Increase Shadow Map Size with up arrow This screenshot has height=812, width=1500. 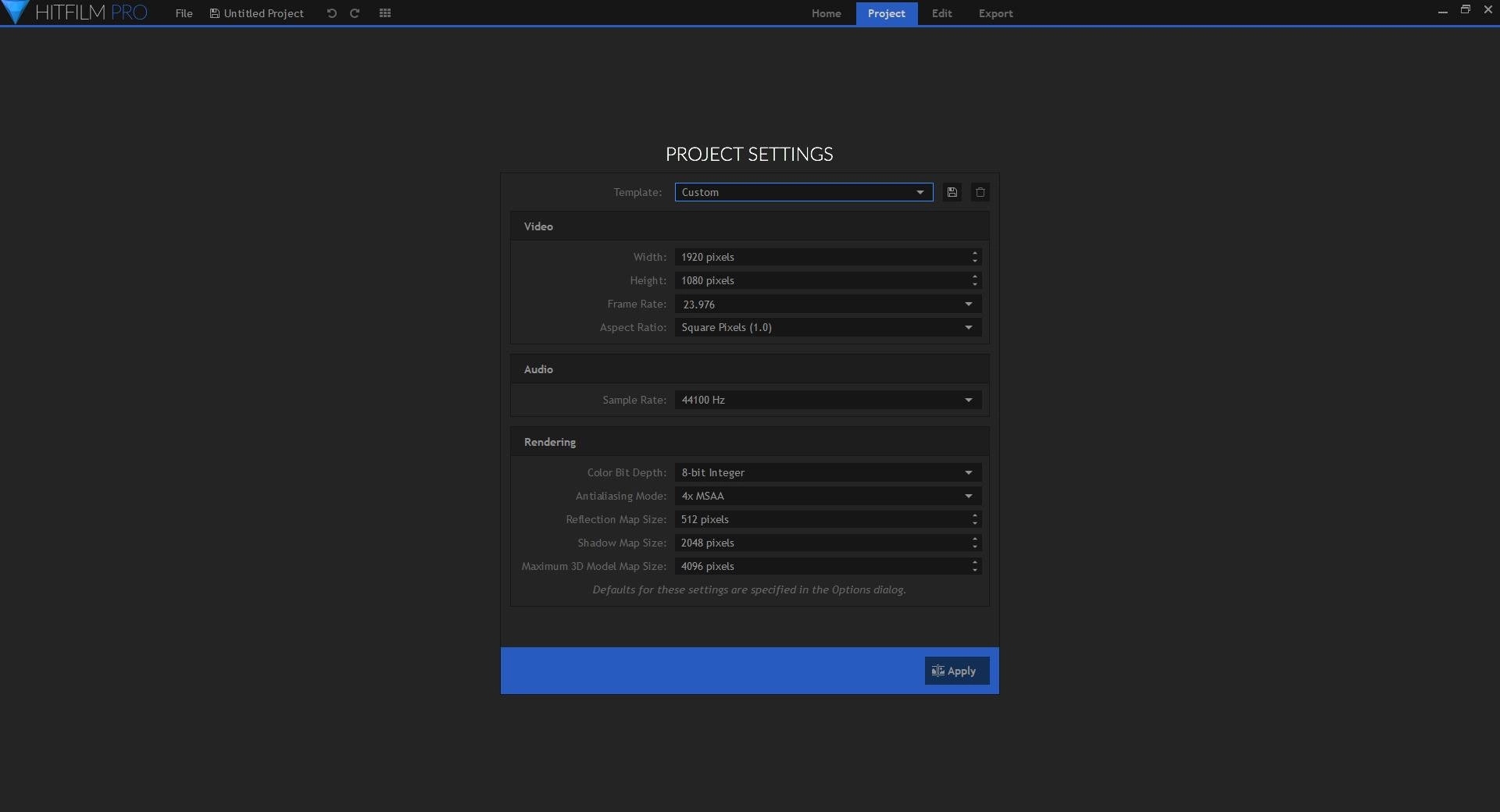(x=975, y=539)
